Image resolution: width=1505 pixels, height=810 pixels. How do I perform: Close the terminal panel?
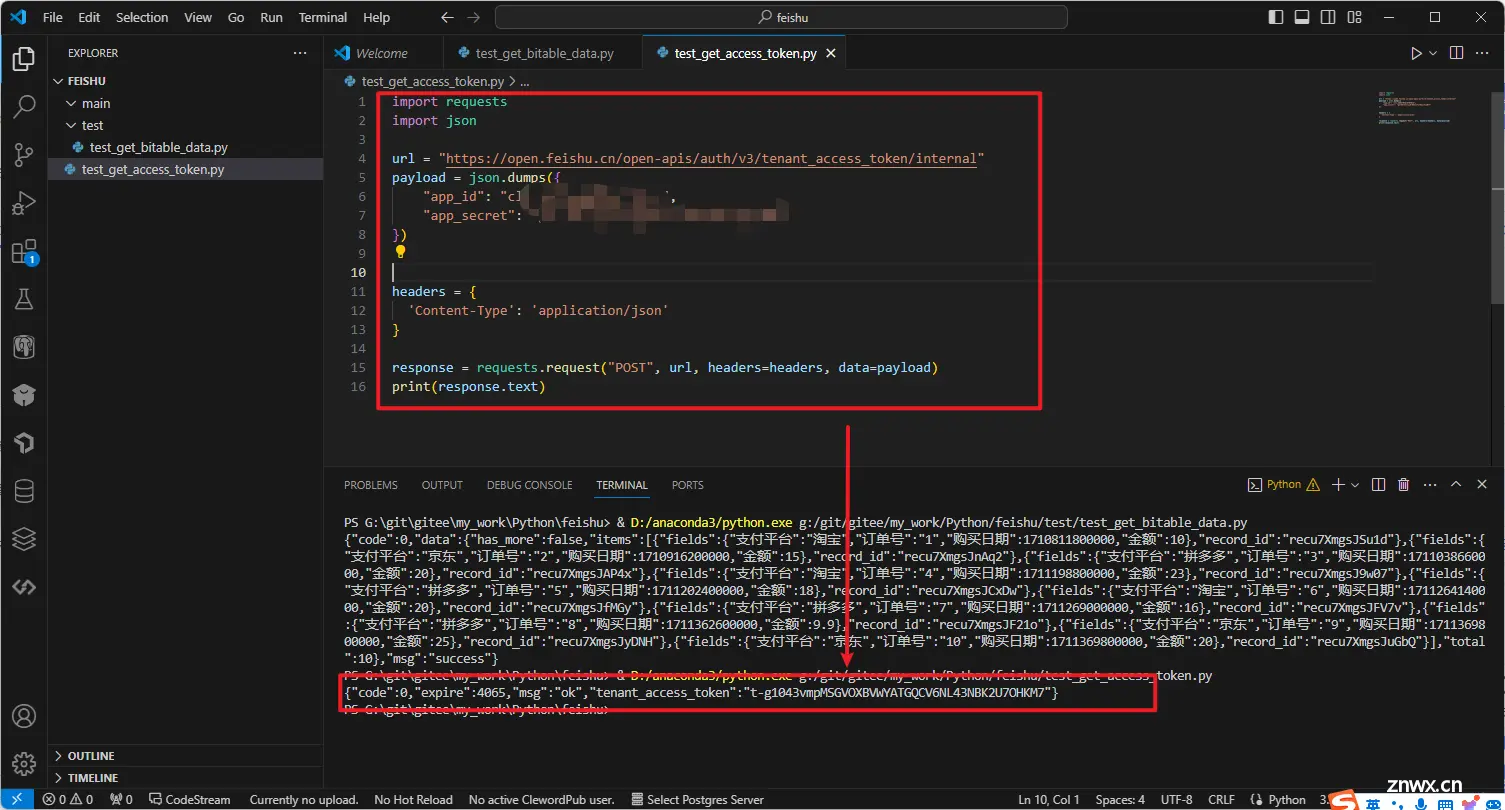[1481, 484]
